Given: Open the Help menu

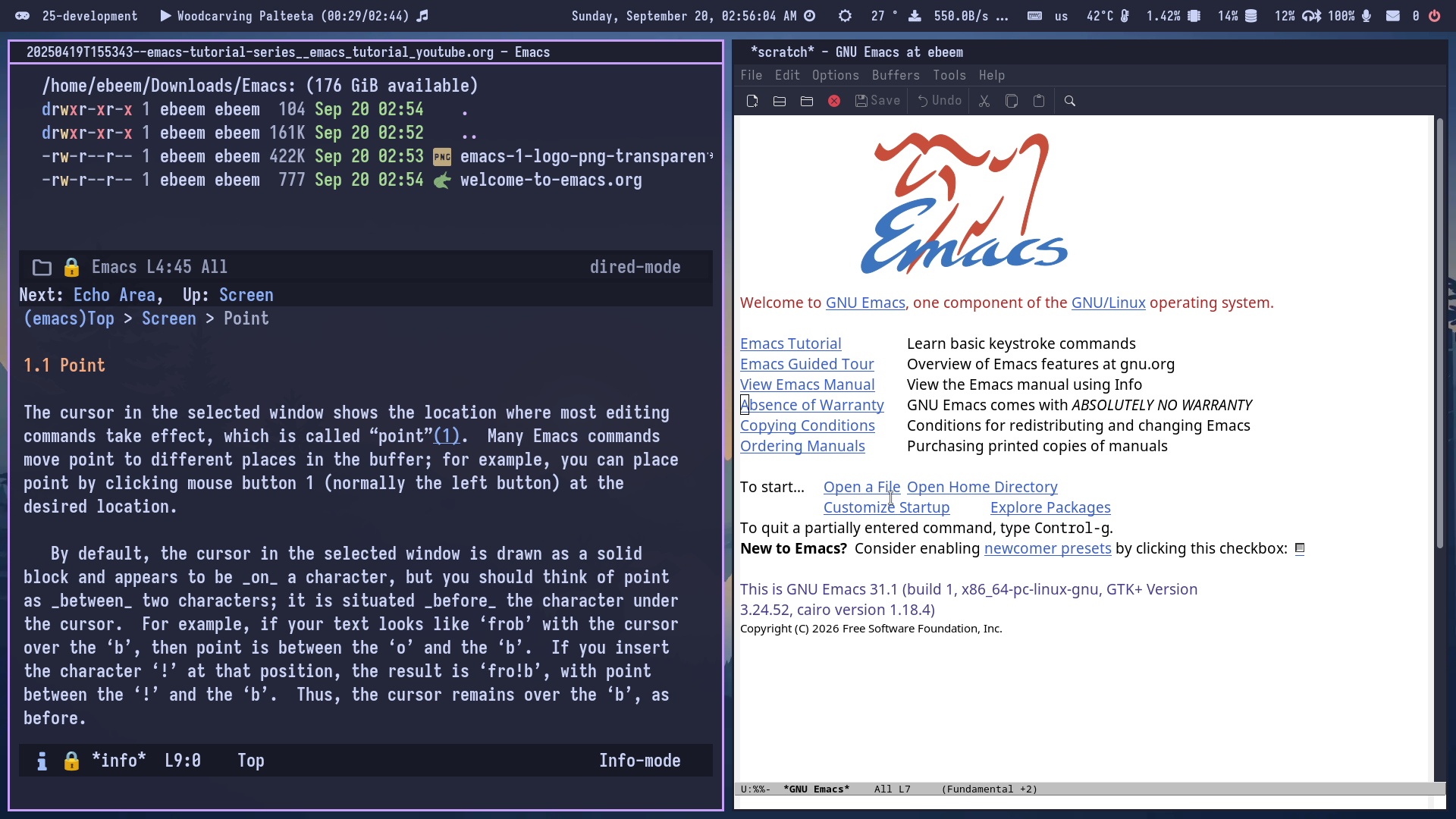Looking at the screenshot, I should (x=992, y=75).
